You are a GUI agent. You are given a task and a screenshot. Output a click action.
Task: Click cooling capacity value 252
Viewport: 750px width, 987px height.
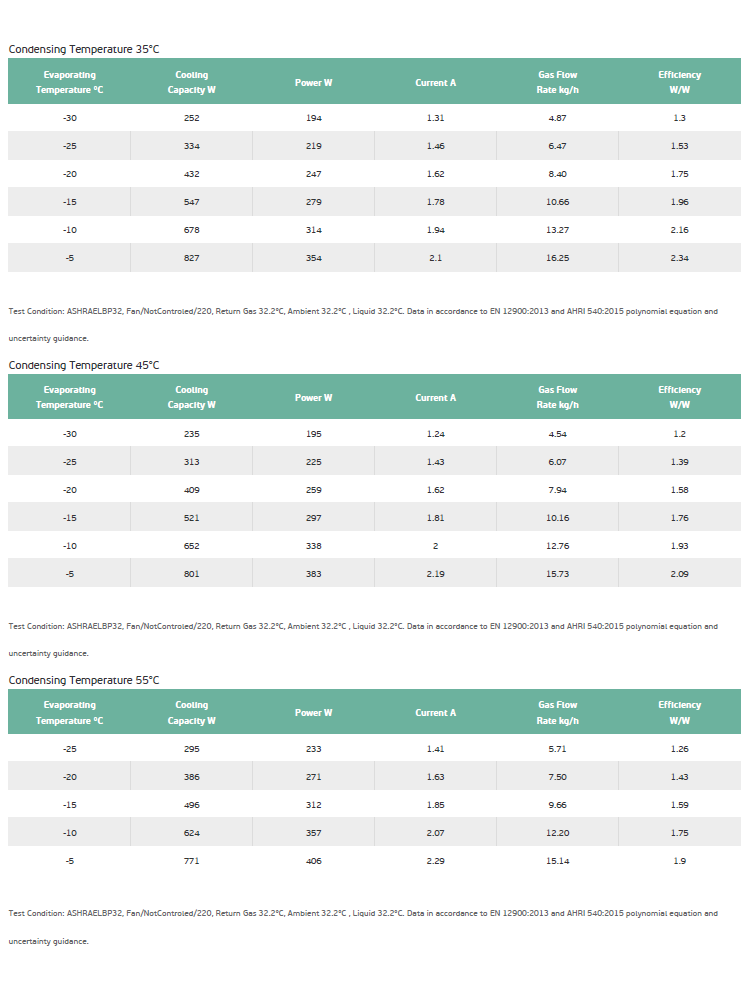(191, 118)
